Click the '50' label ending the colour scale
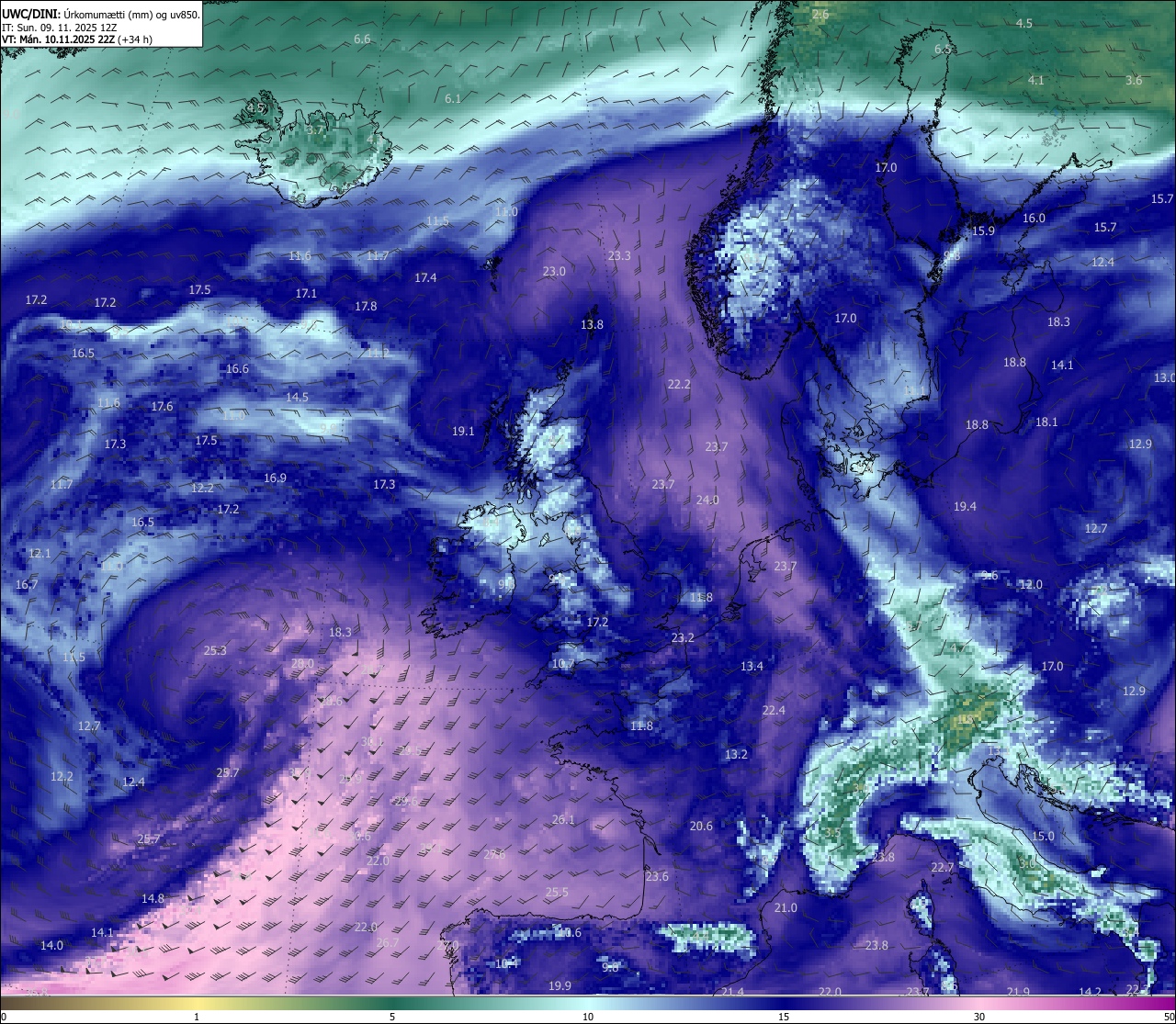 (1169, 1017)
